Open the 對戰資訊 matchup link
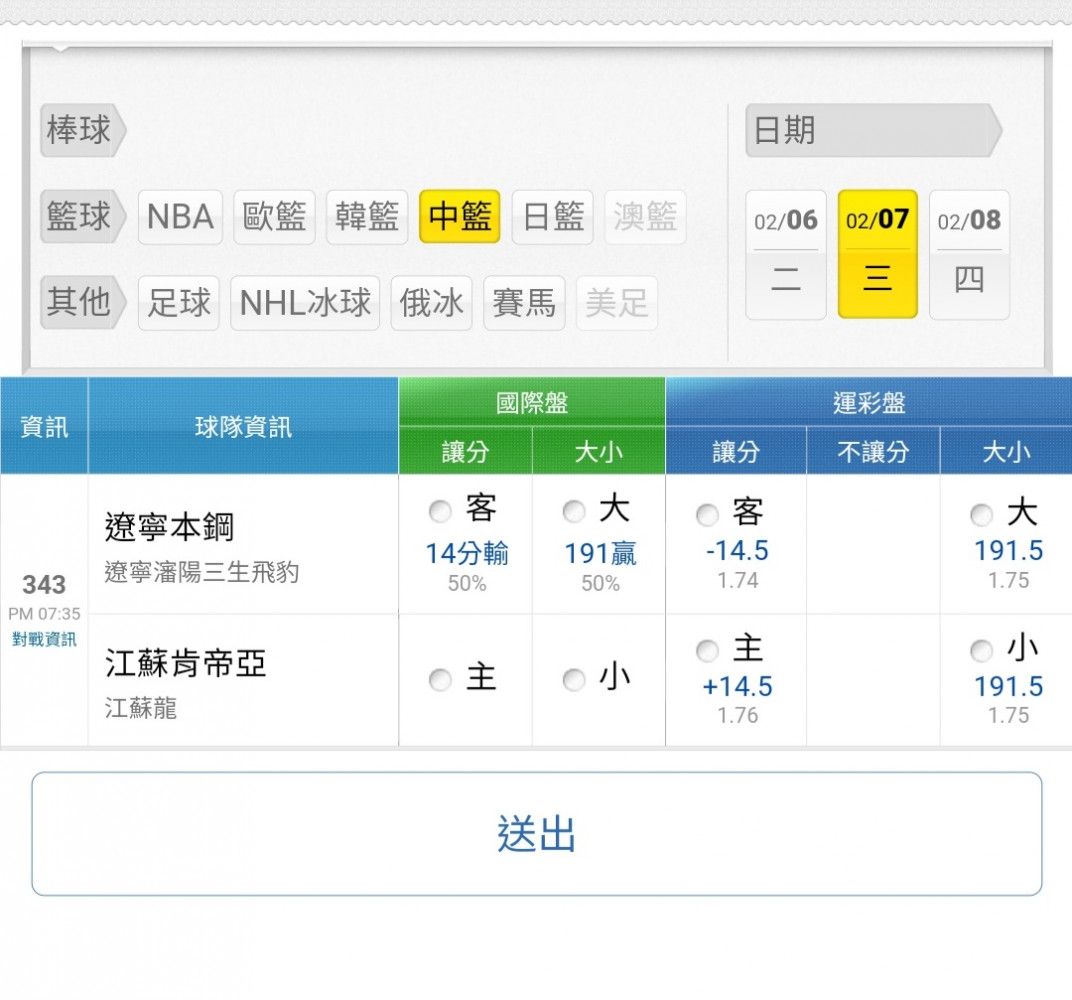1072x1000 pixels. click(x=44, y=639)
